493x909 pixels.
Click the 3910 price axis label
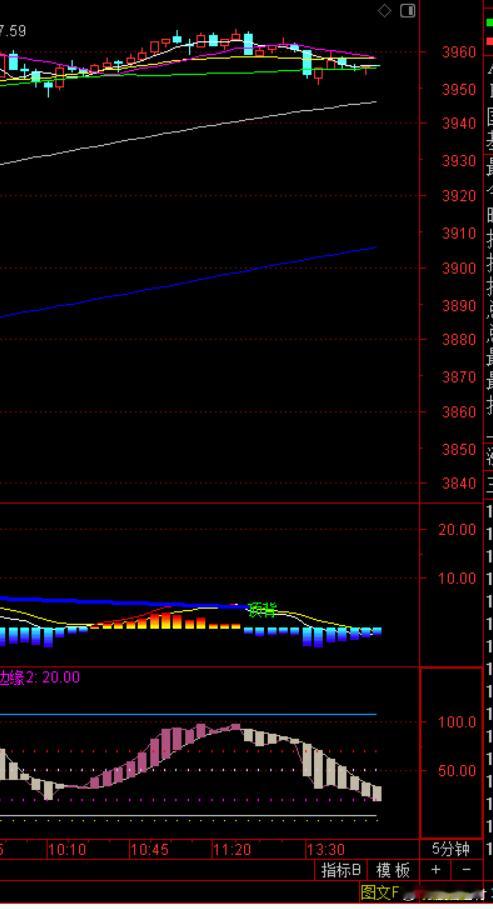(458, 233)
